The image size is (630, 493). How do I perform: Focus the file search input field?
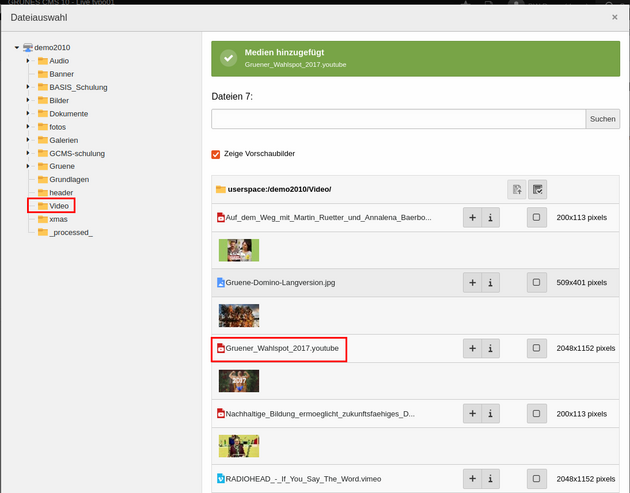coord(399,119)
